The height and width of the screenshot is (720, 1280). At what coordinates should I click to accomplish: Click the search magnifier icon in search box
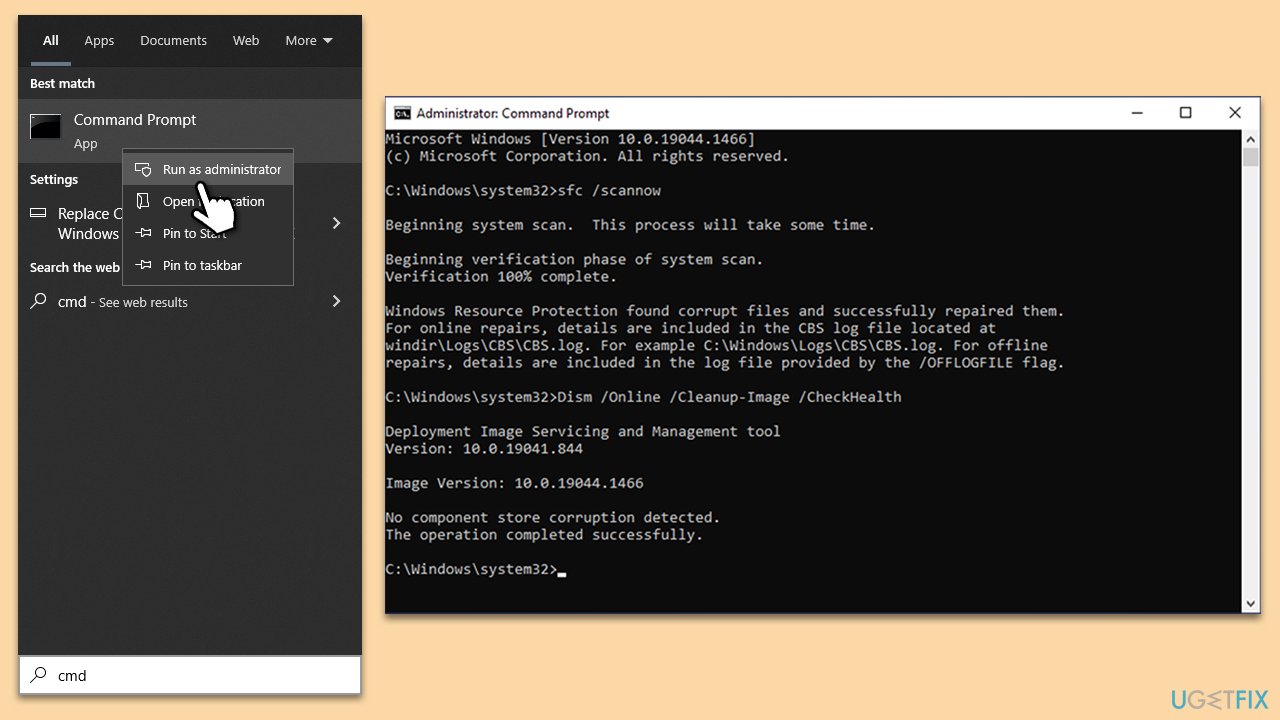pyautogui.click(x=38, y=675)
